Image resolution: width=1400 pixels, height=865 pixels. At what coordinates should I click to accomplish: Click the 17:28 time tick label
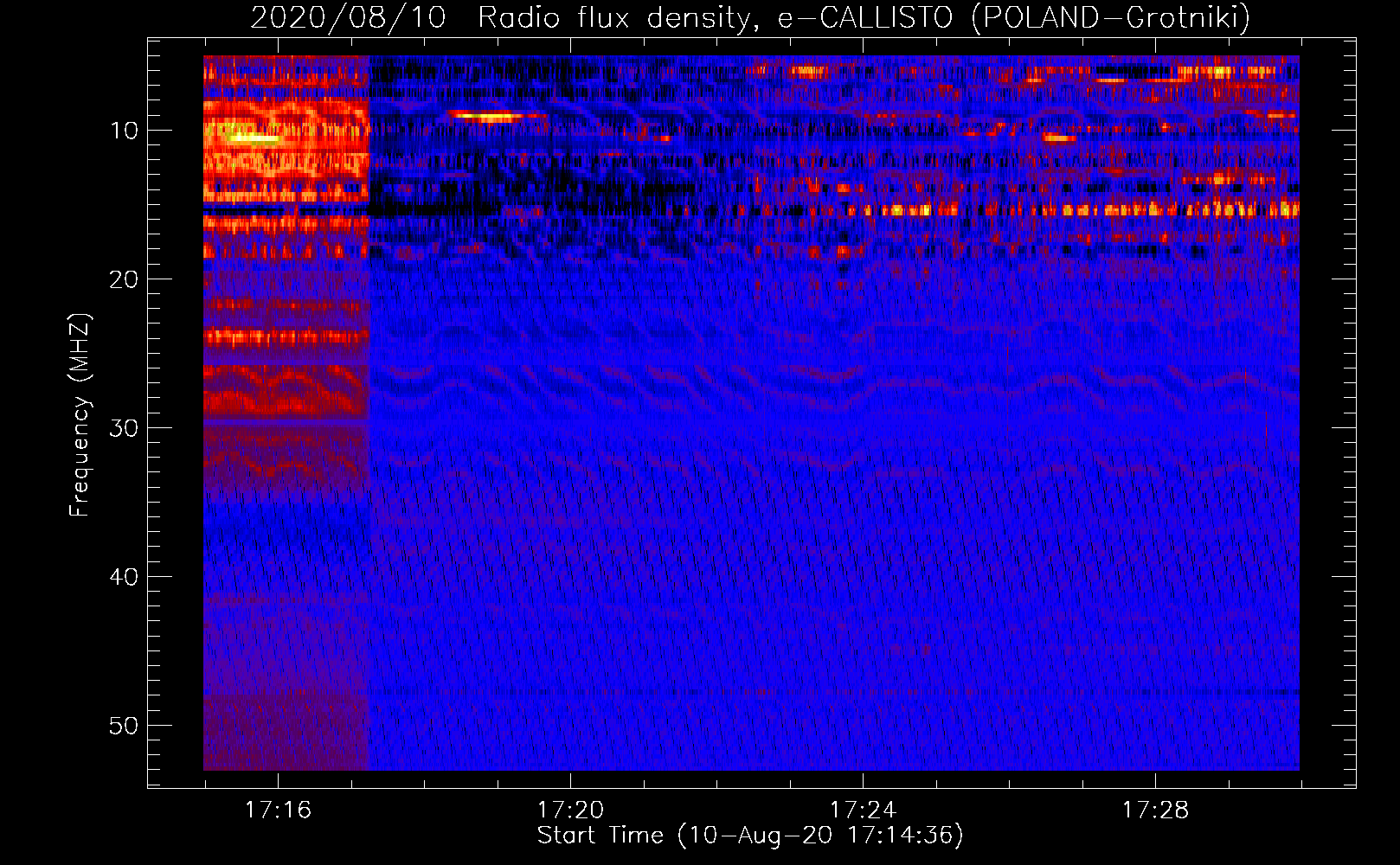click(1155, 811)
